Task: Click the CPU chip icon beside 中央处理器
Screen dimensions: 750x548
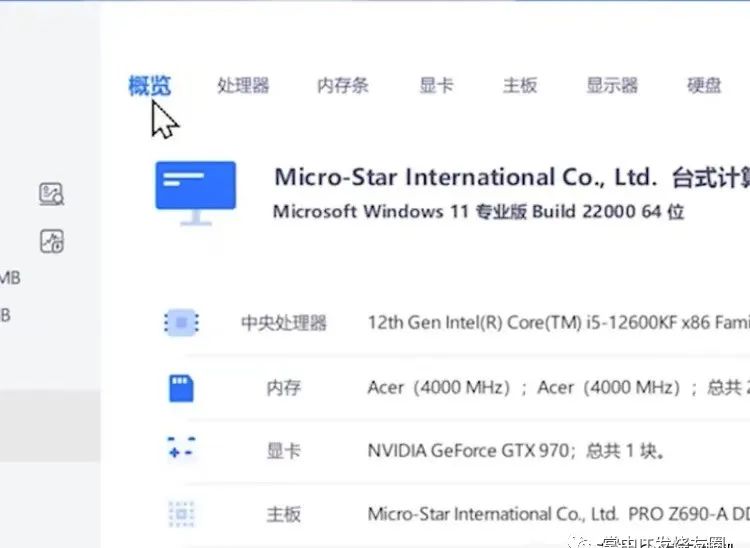Action: 181,322
